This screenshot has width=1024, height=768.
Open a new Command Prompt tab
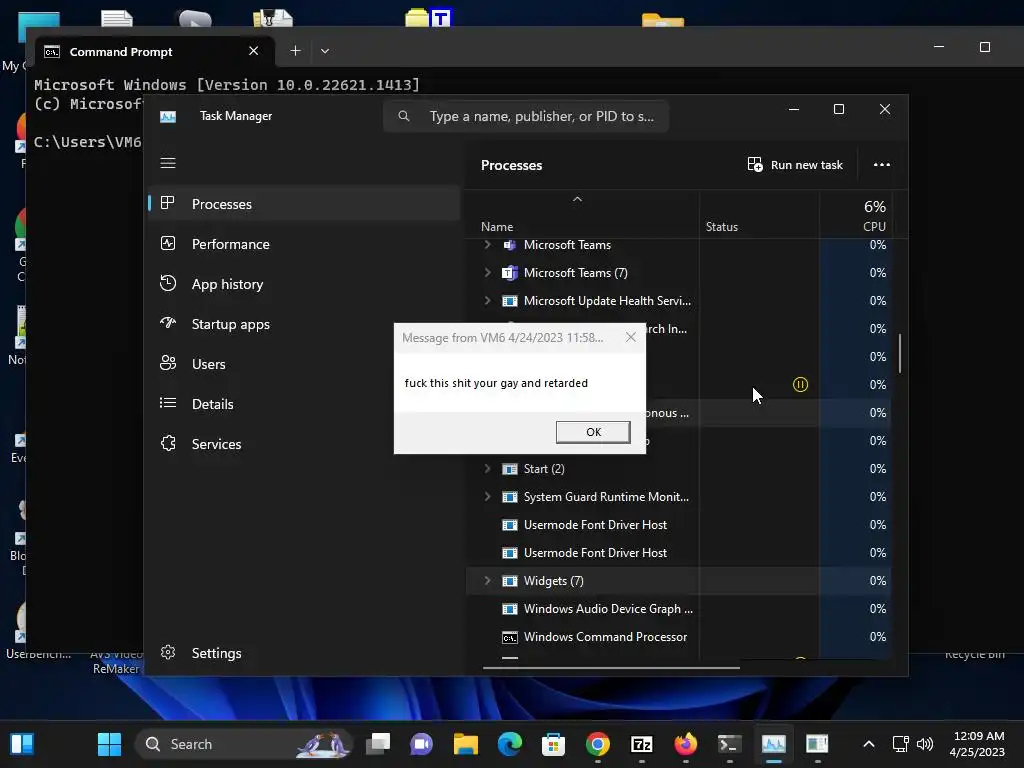click(295, 50)
